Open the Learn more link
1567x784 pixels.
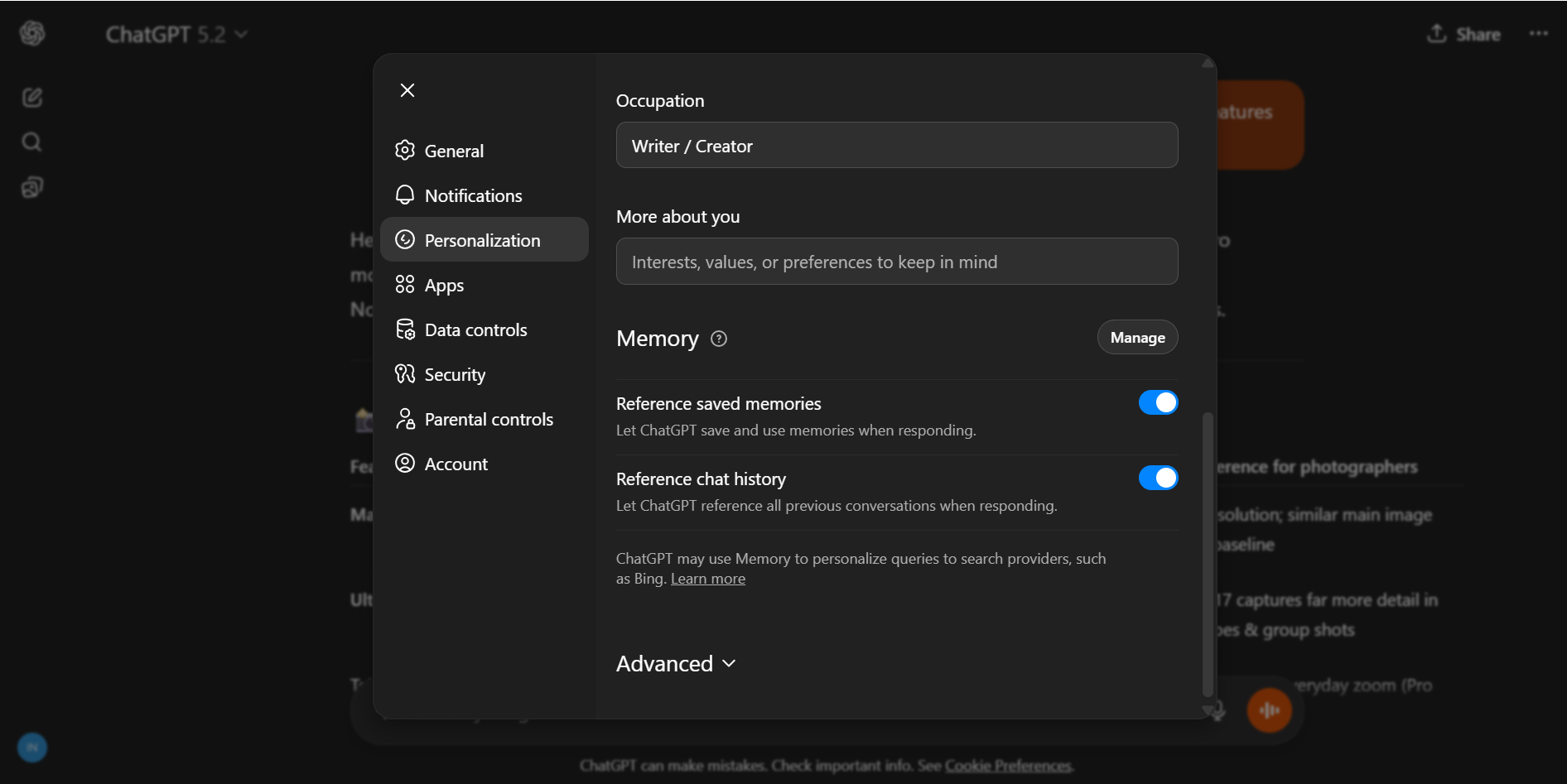(x=707, y=579)
